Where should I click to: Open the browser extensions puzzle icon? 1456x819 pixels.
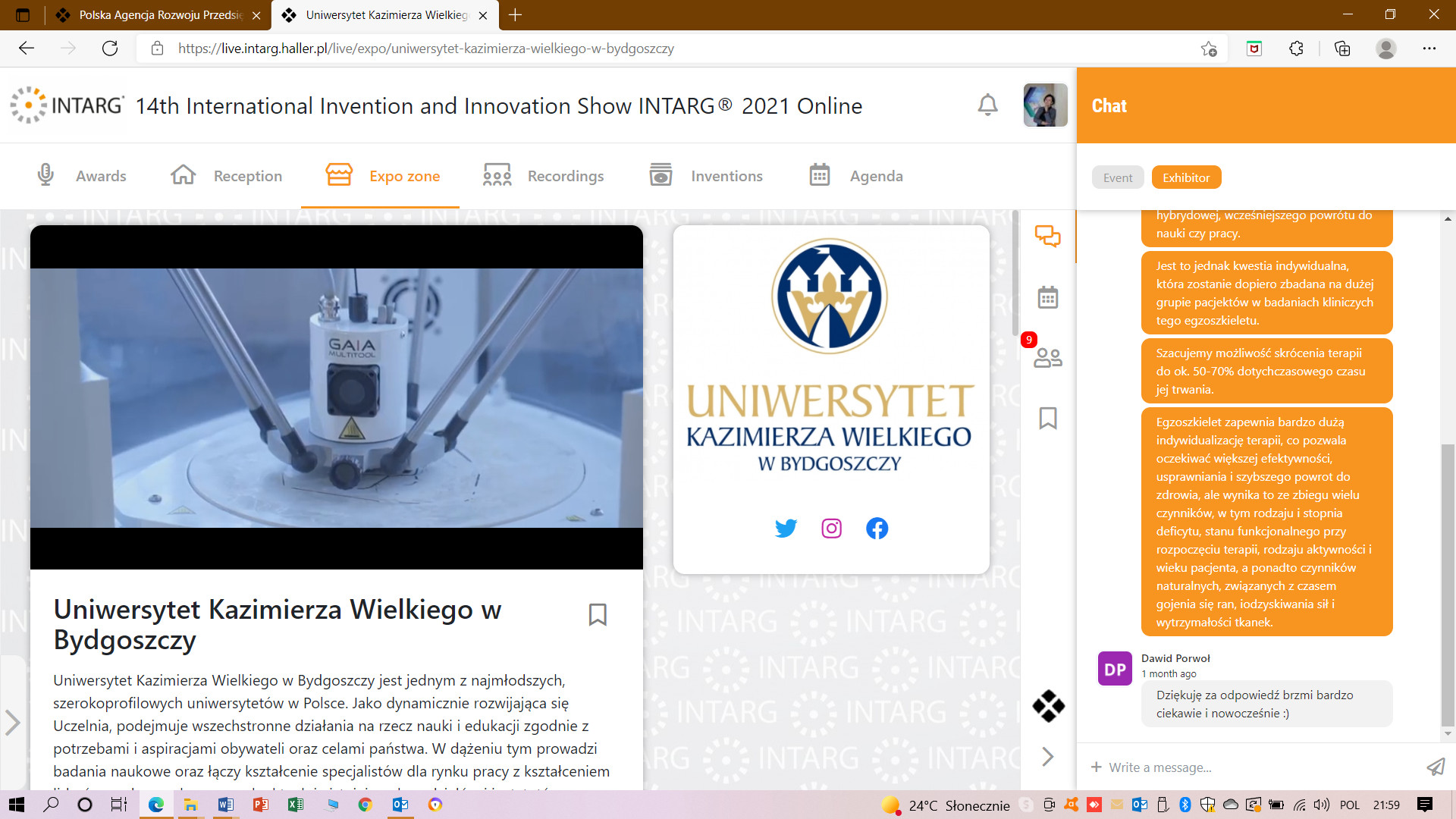click(x=1296, y=49)
